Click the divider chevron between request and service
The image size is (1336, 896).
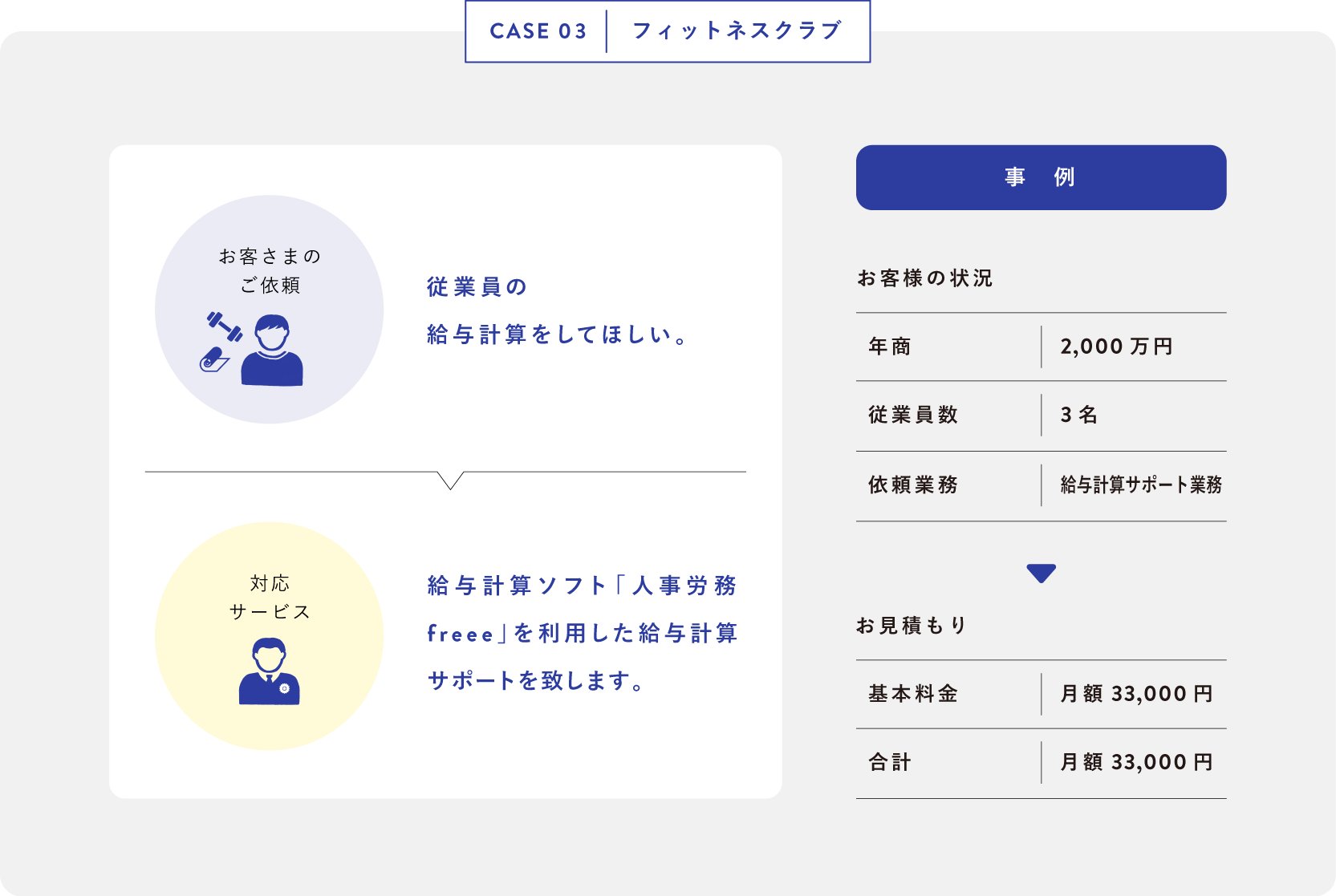450,480
